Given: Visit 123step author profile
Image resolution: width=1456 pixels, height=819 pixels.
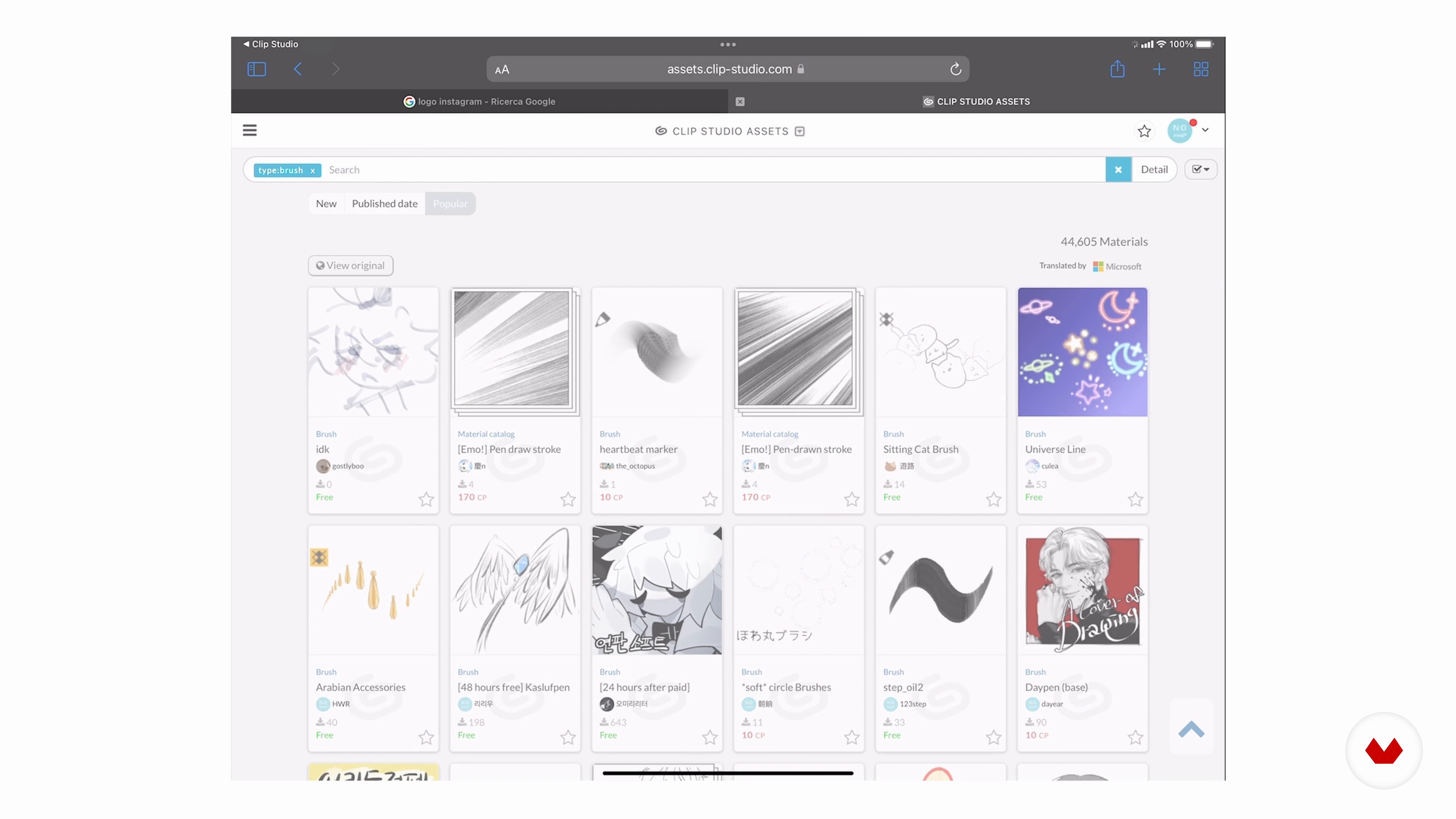Looking at the screenshot, I should (905, 704).
